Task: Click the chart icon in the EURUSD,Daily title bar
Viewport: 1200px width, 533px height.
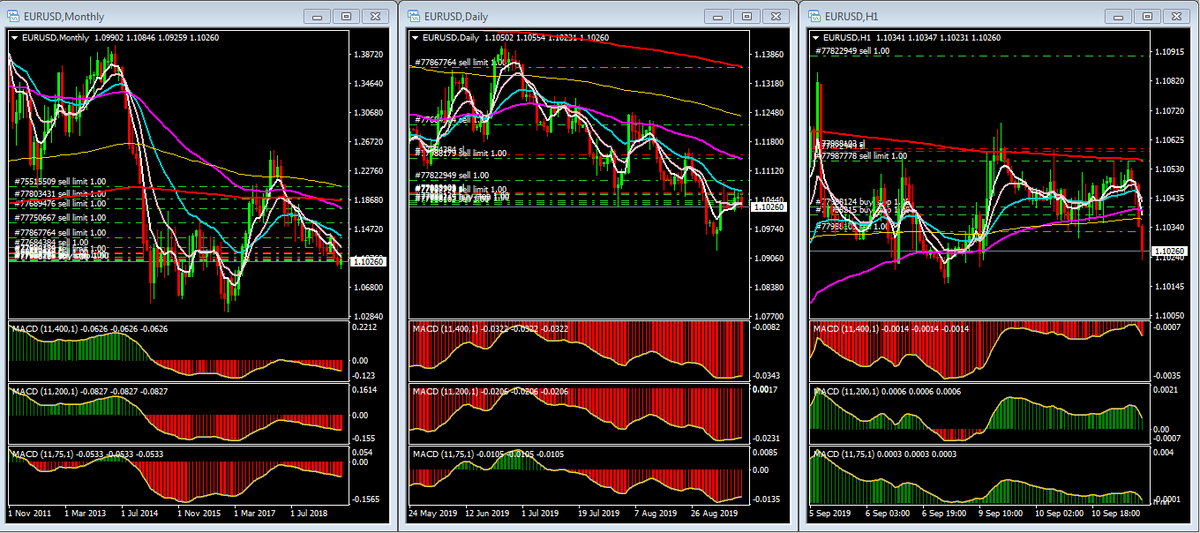Action: pos(416,16)
